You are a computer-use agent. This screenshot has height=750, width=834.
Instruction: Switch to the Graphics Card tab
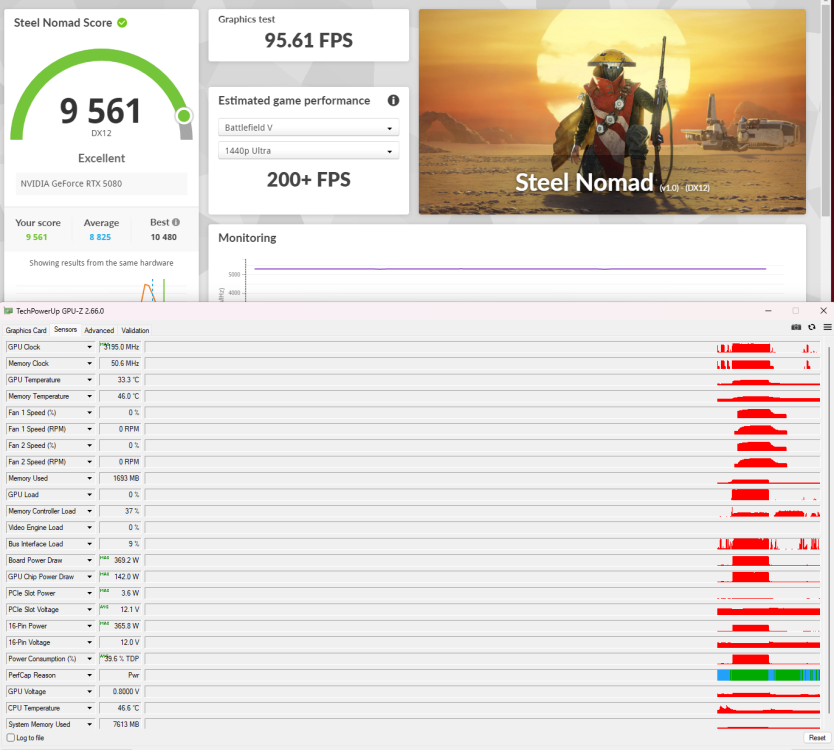(x=26, y=330)
